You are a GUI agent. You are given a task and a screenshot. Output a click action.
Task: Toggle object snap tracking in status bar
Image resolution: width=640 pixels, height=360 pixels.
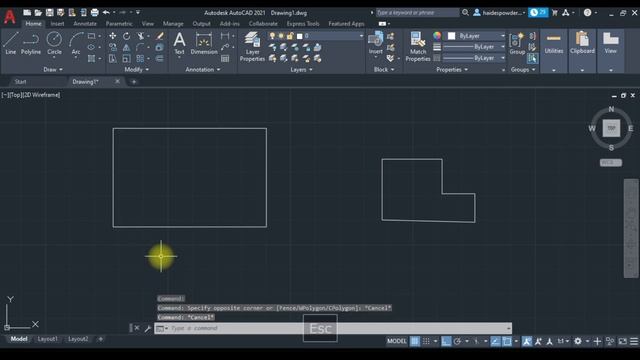tap(495, 341)
